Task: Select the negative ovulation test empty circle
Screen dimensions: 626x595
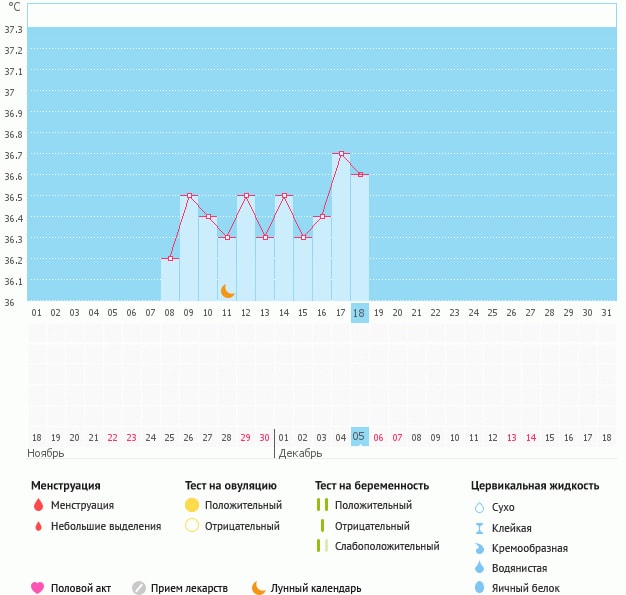Action: (192, 526)
